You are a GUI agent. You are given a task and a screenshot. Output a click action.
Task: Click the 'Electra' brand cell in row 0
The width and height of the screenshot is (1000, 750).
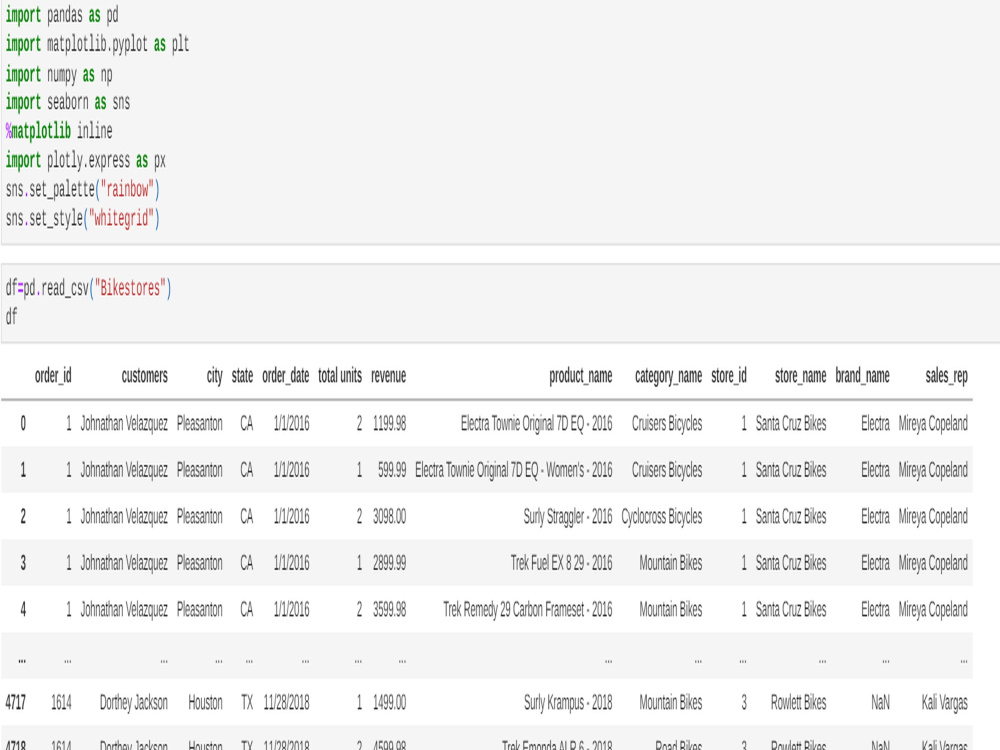[875, 423]
